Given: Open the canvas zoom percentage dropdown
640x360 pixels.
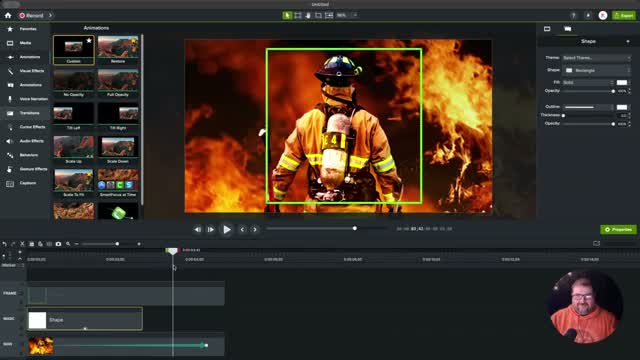Looking at the screenshot, I should (x=346, y=16).
